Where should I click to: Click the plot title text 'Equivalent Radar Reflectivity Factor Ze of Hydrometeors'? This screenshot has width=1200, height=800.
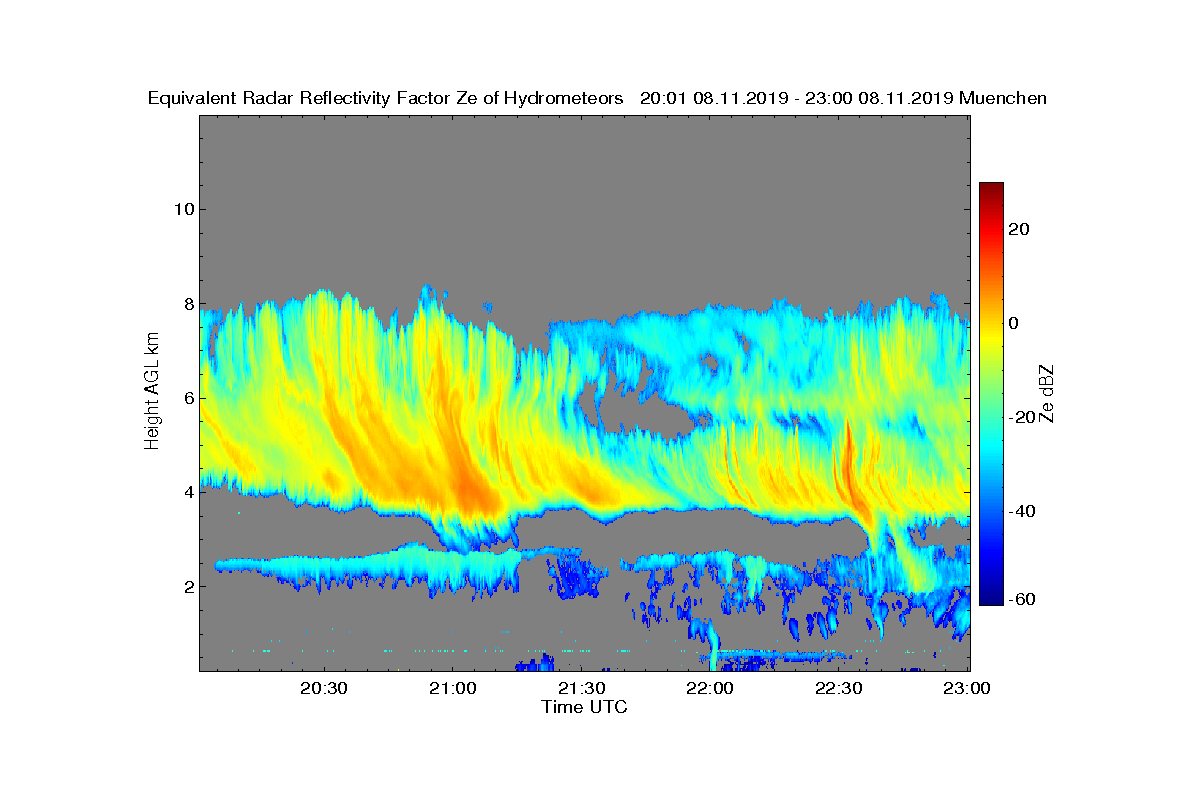[x=386, y=98]
